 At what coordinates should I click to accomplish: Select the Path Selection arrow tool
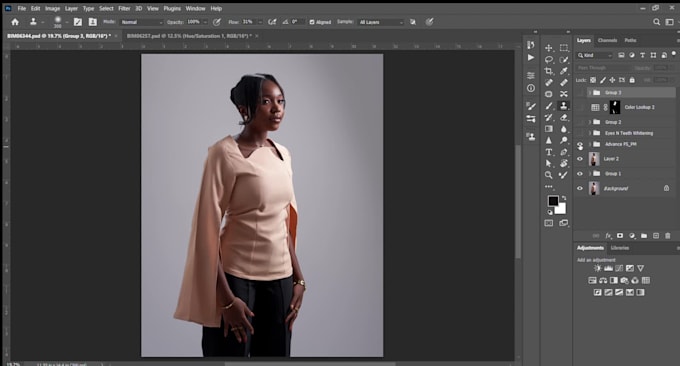point(549,163)
